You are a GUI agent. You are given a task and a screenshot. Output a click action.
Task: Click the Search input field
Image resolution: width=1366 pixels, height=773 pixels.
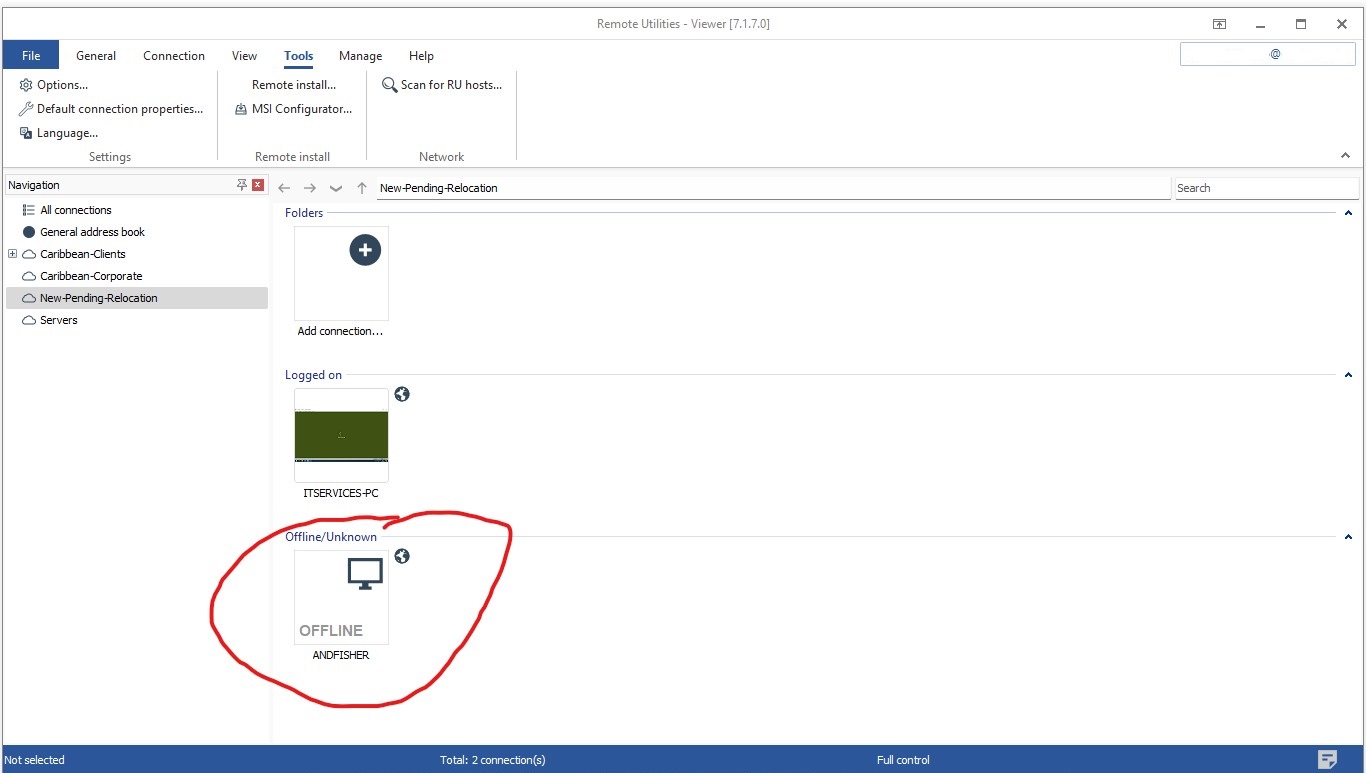coord(1266,188)
